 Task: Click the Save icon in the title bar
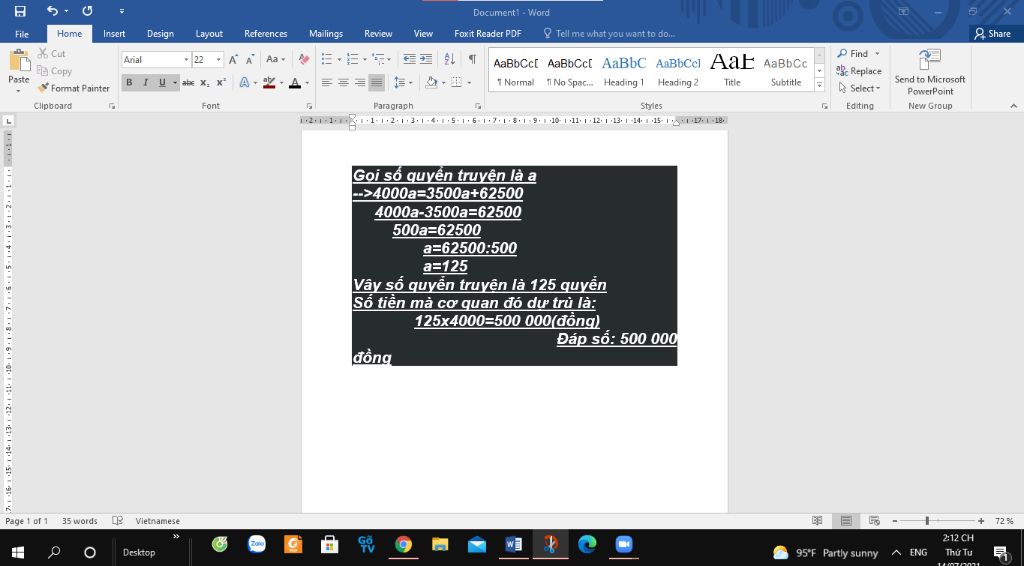20,11
